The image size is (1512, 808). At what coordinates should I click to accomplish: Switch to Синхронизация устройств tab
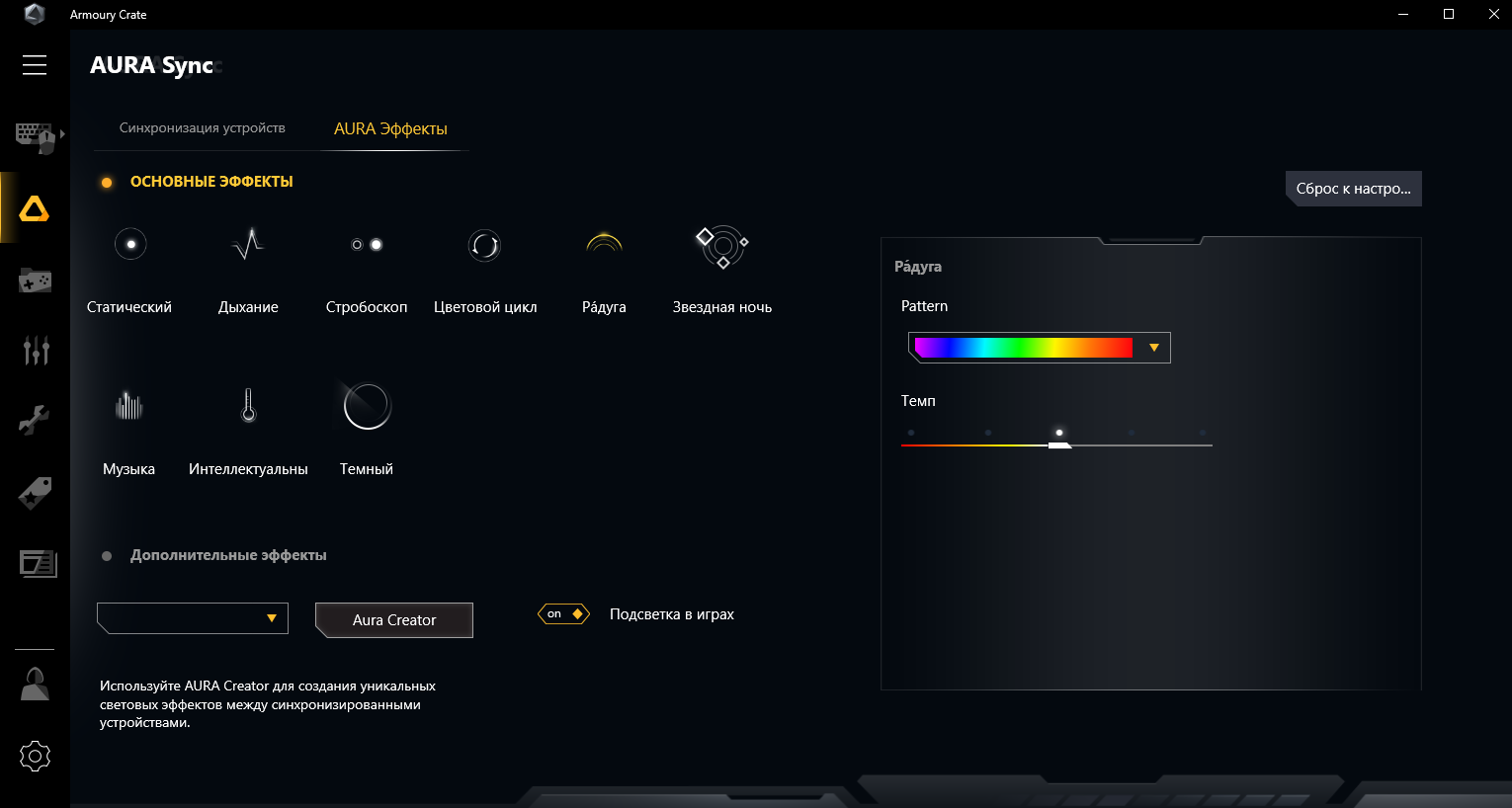tap(203, 128)
